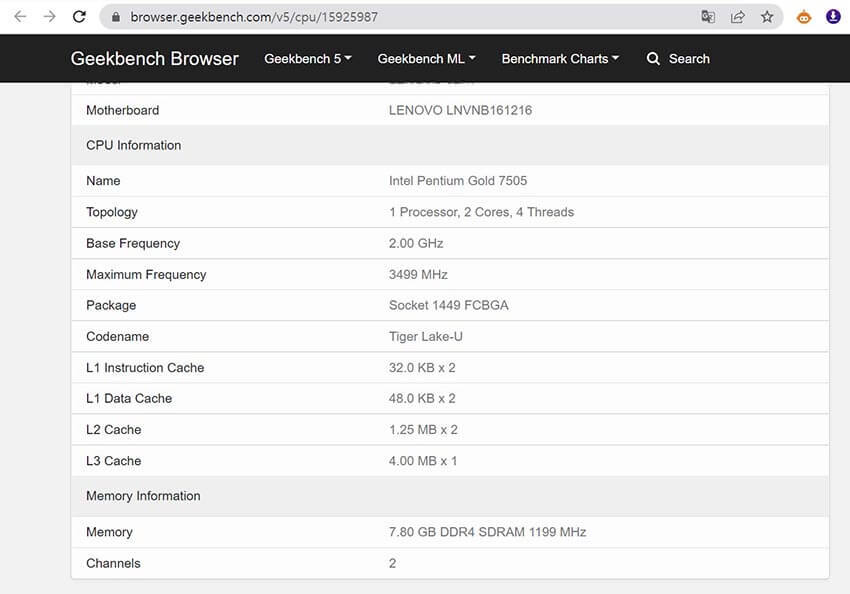850x594 pixels.
Task: Click the padlock site info icon
Action: click(115, 17)
